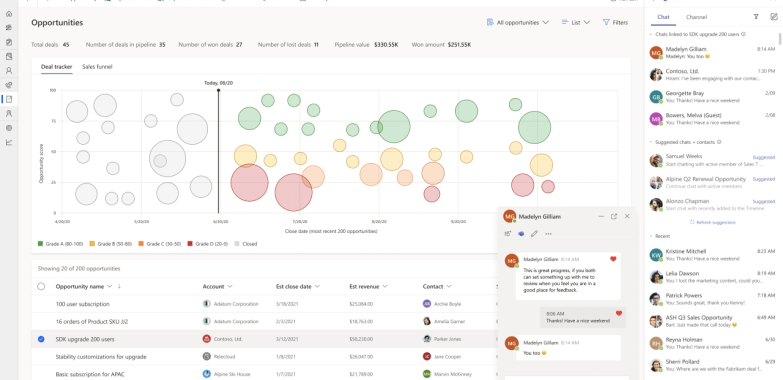Click Closed gray legend swatch

tap(237, 244)
